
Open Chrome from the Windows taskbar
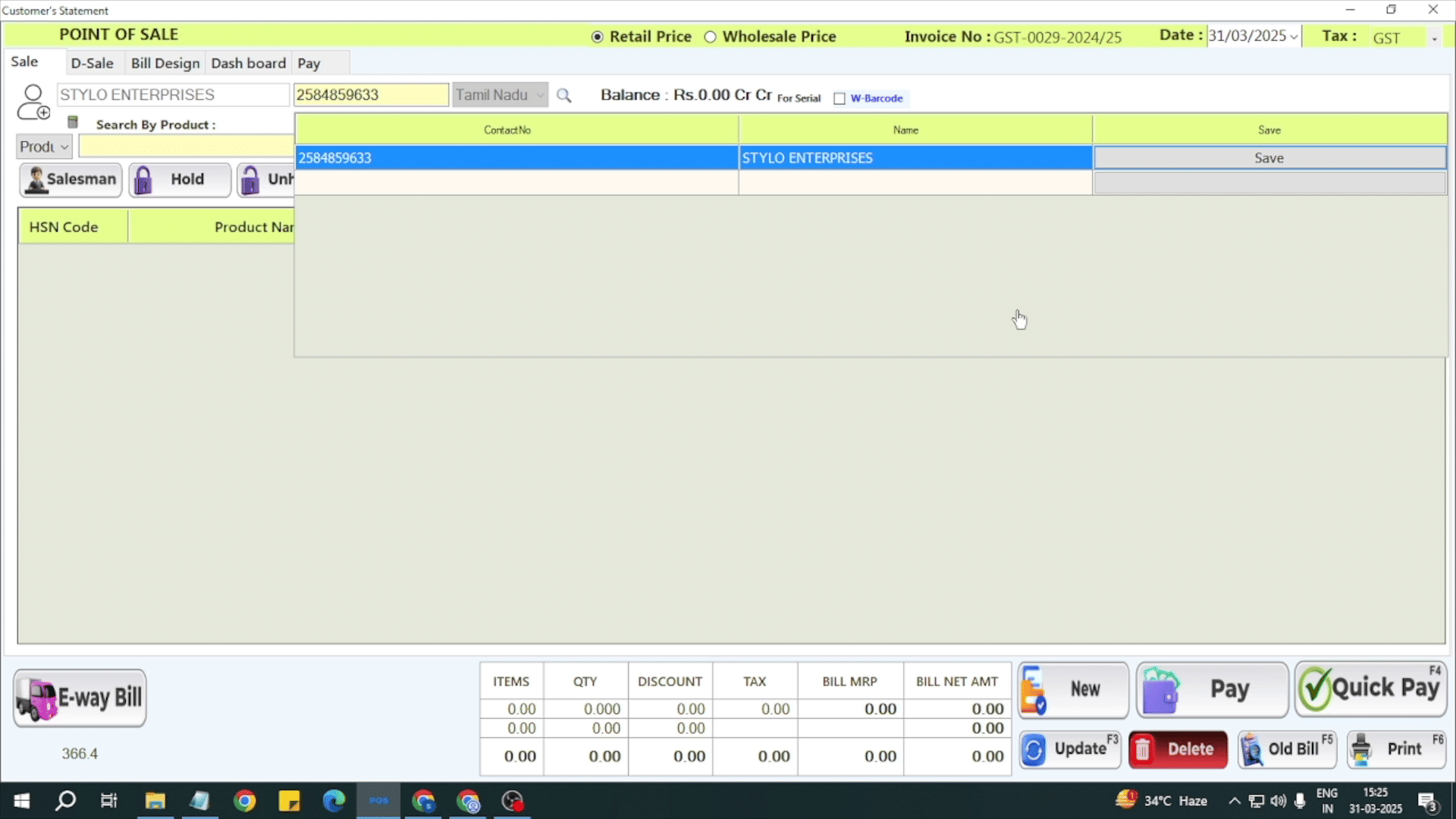click(244, 801)
